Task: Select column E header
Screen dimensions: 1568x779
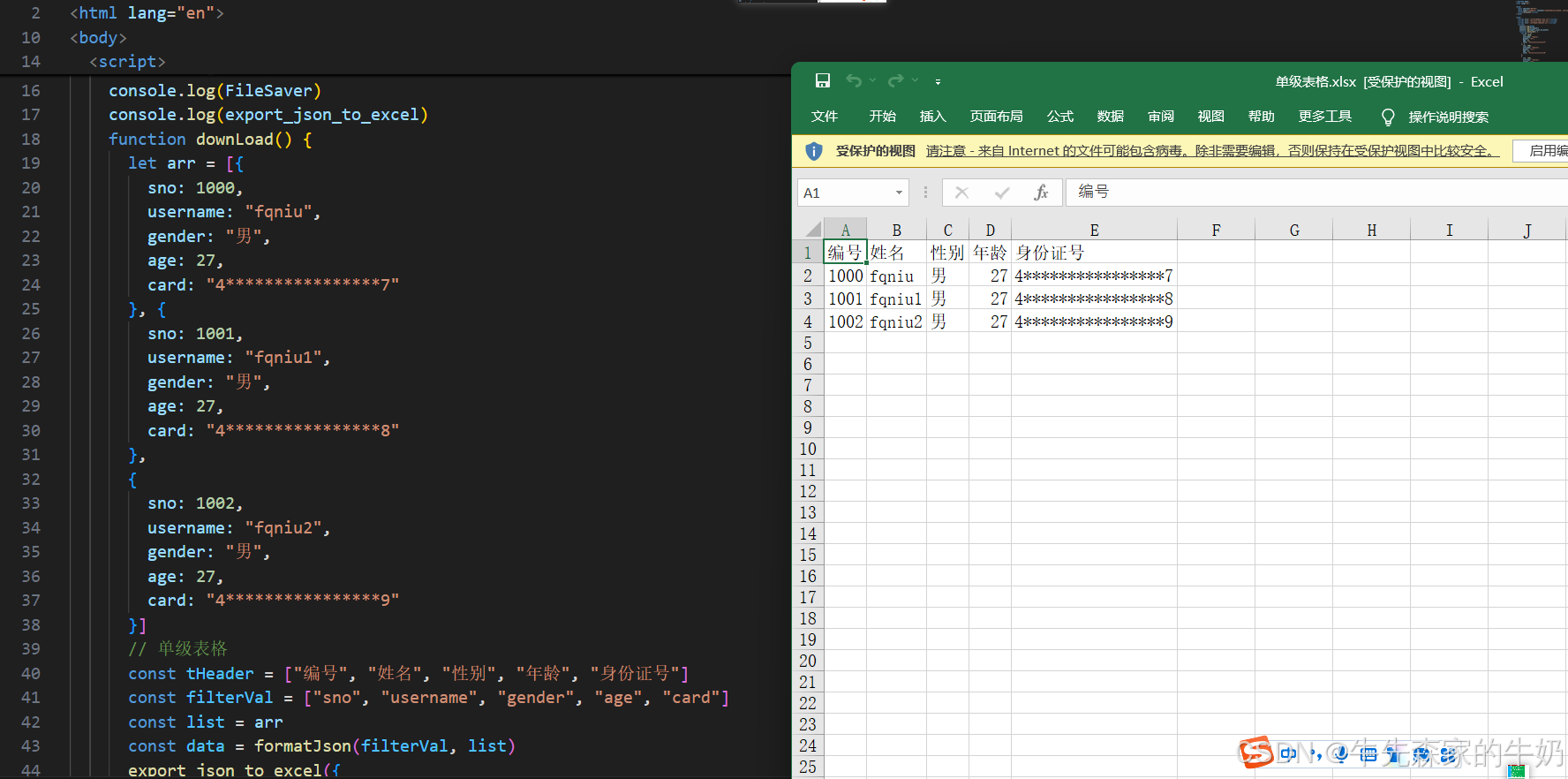Action: point(1094,230)
